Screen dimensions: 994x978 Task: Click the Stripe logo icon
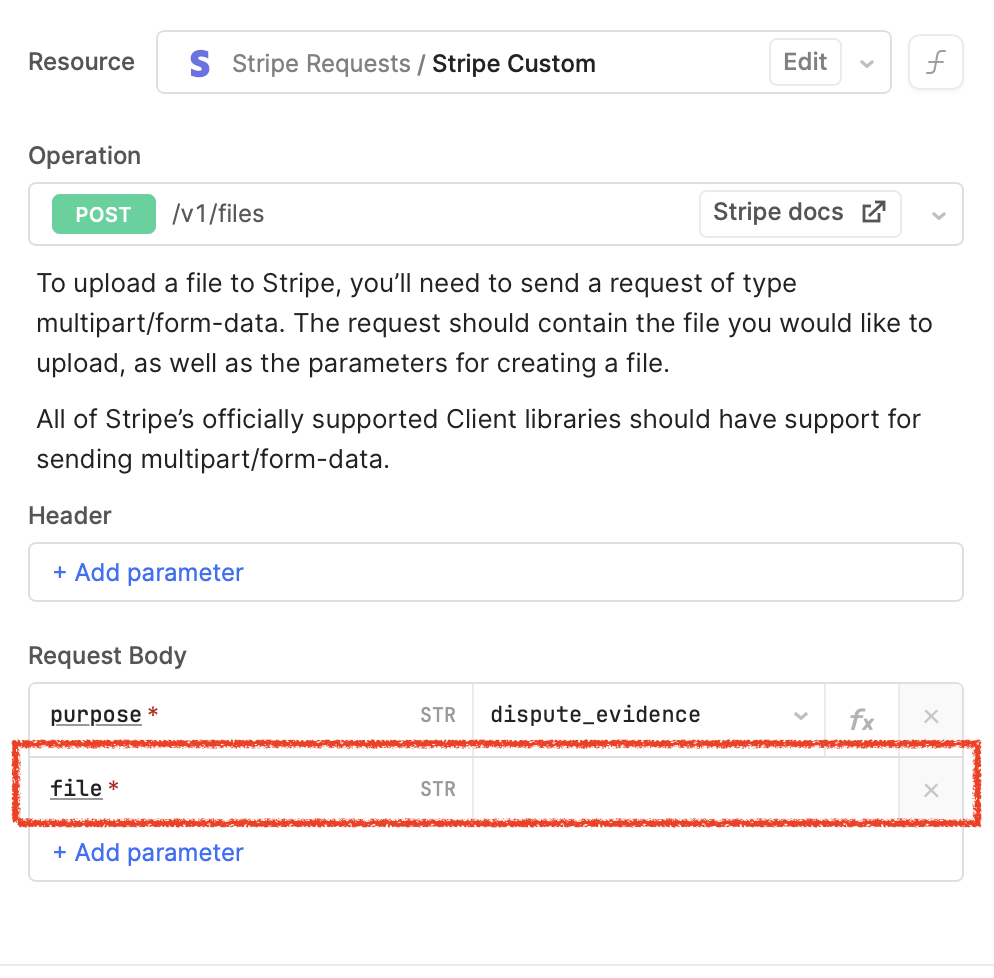tap(198, 62)
